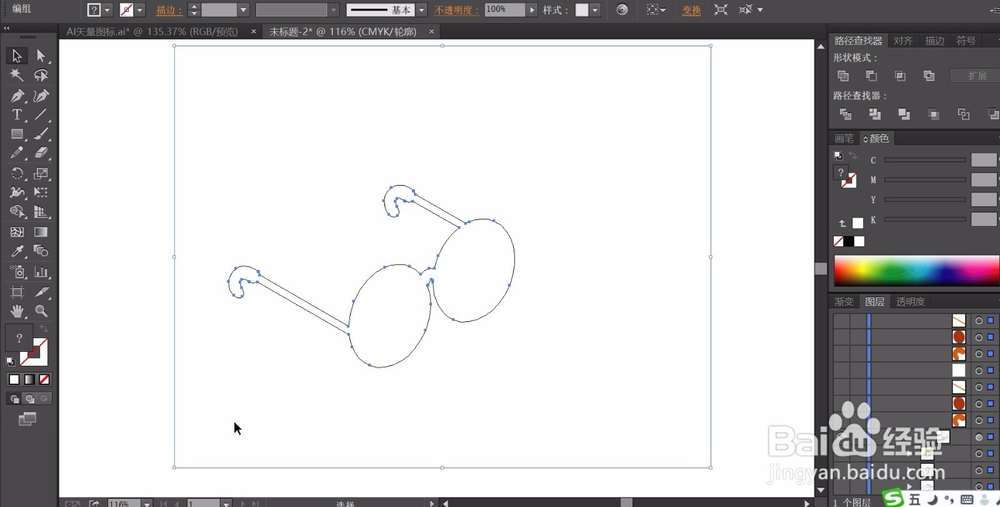Viewport: 1000px width, 507px height.
Task: Click the Outline pathfinder icon
Action: tap(963, 114)
